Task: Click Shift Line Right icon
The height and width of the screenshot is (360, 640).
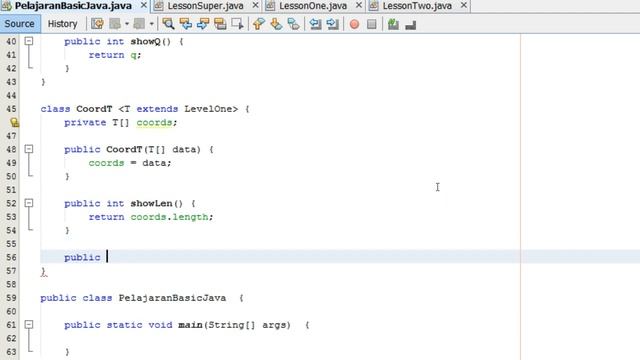Action: tap(333, 24)
